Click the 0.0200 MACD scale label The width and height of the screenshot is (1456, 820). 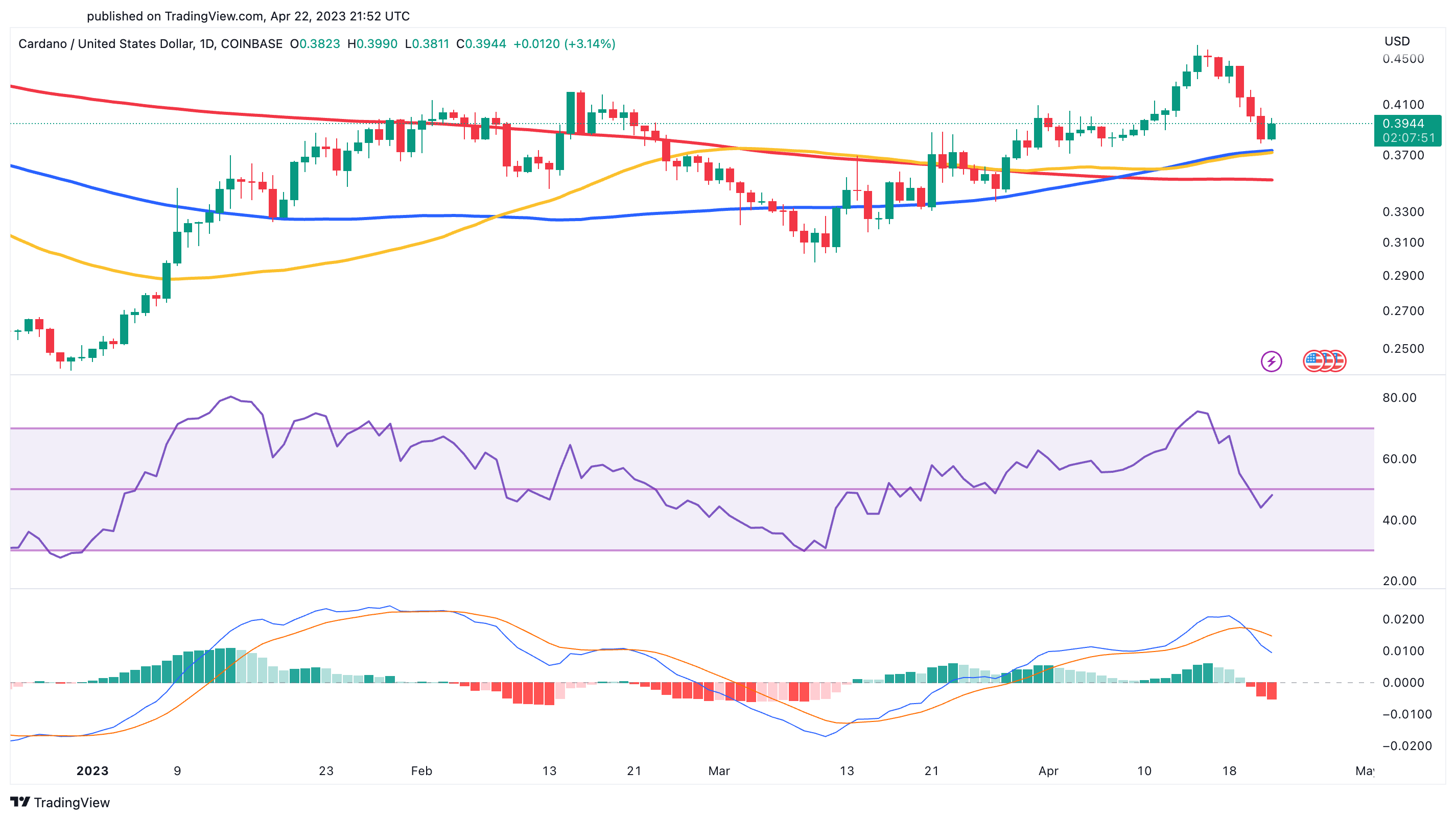pos(1403,619)
